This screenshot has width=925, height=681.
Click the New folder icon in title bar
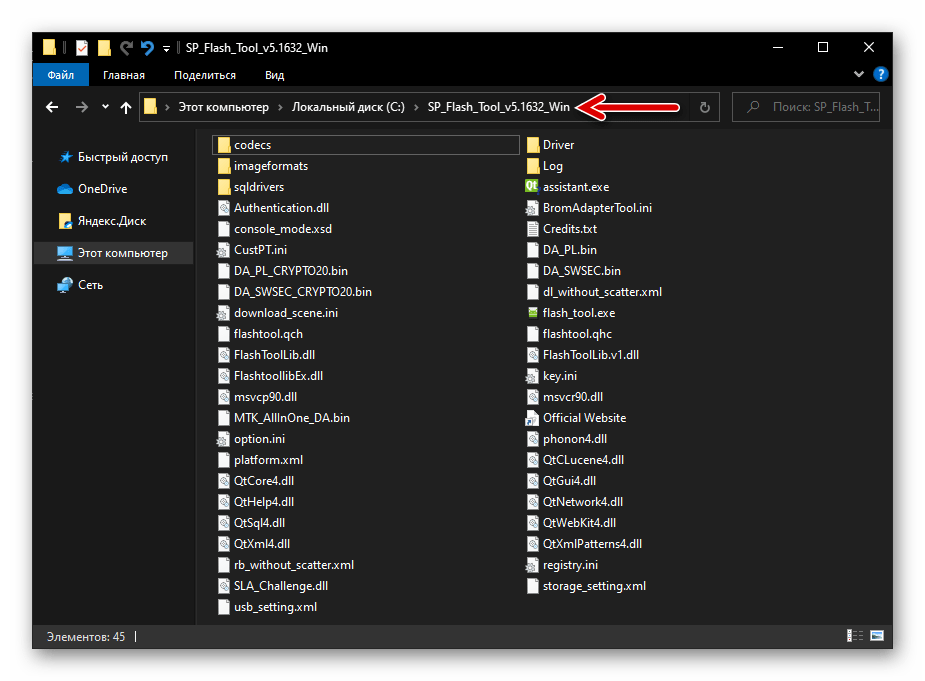pos(104,48)
